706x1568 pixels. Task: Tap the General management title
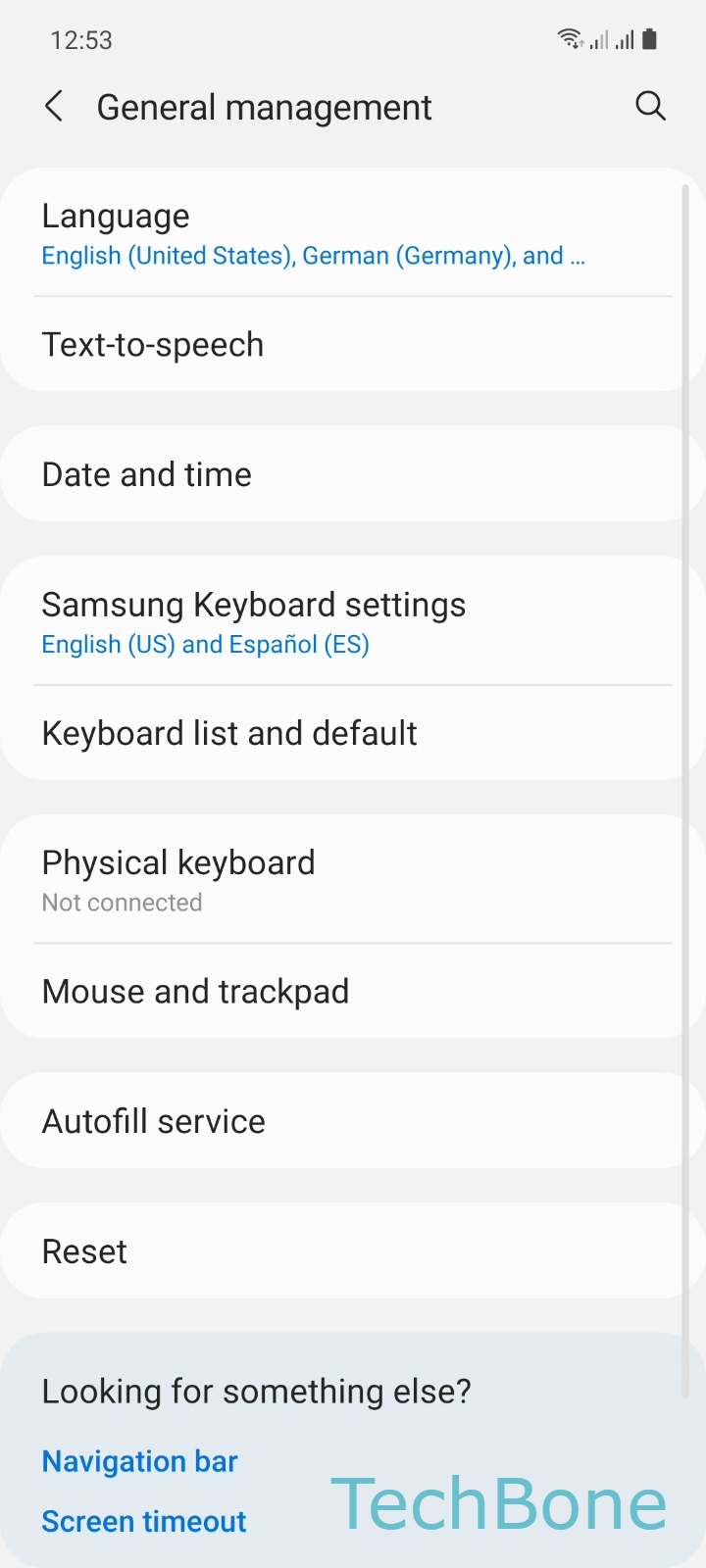click(x=264, y=107)
